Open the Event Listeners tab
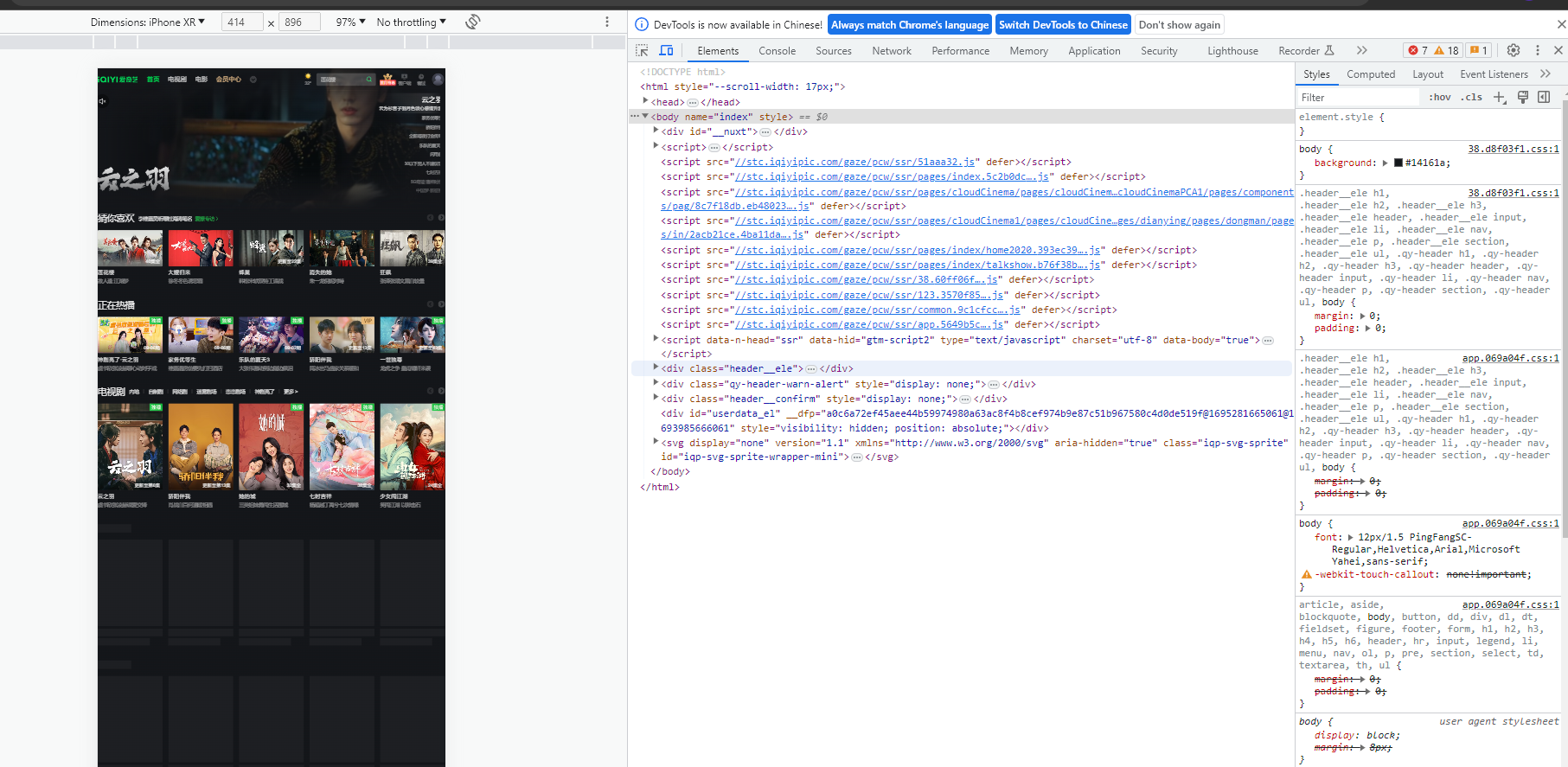Screen dimensions: 1568x767 [1494, 74]
